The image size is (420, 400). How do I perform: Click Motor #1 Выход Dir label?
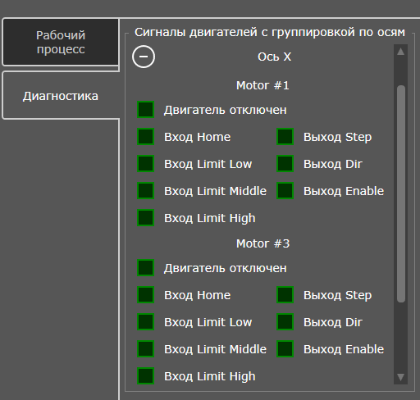pyautogui.click(x=333, y=164)
